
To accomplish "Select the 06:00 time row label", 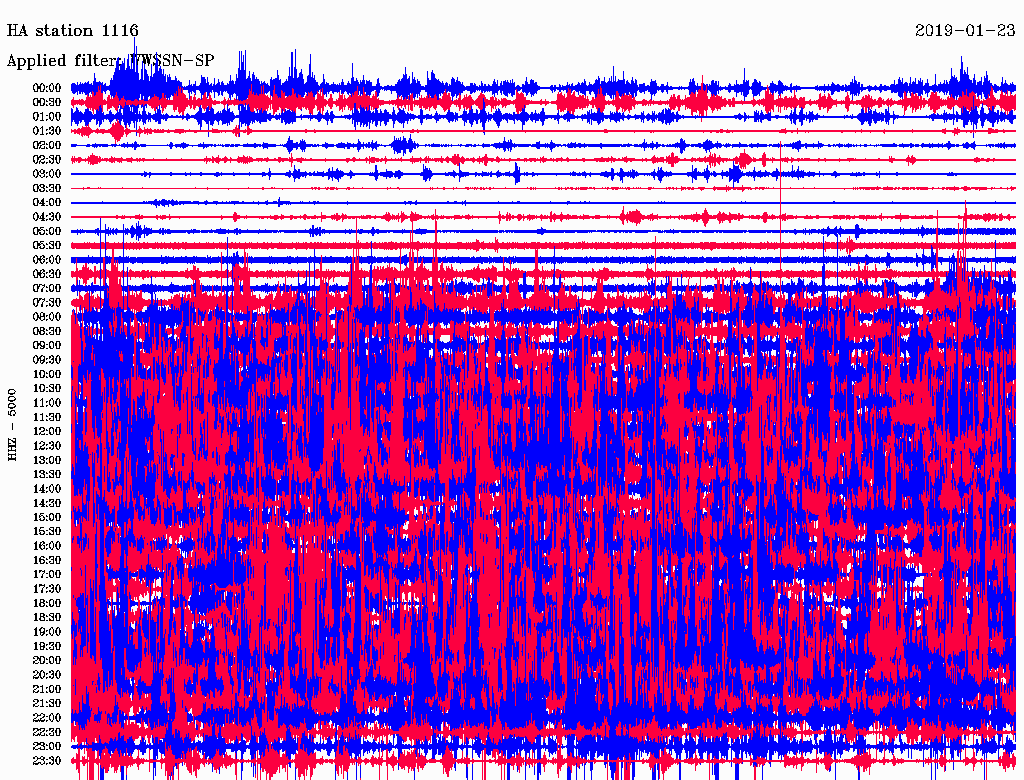I will (47, 260).
